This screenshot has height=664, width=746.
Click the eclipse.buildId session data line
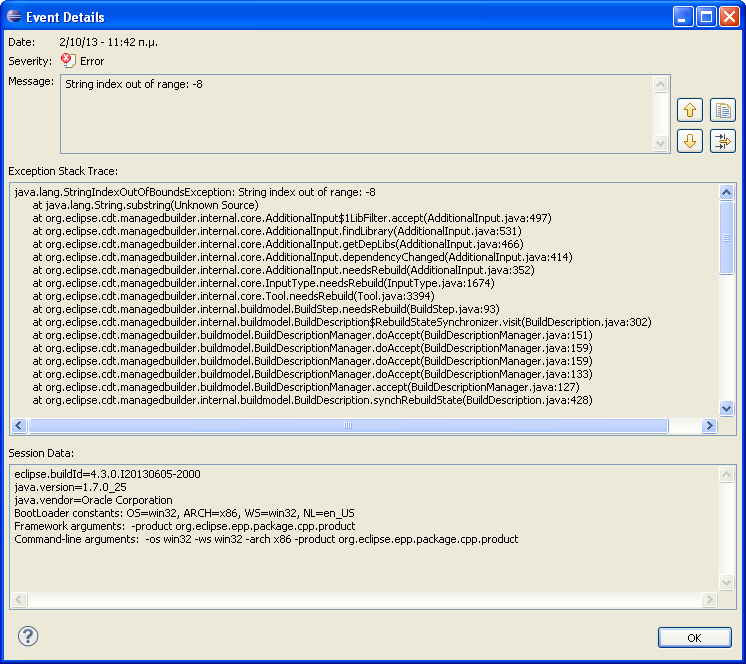(108, 474)
